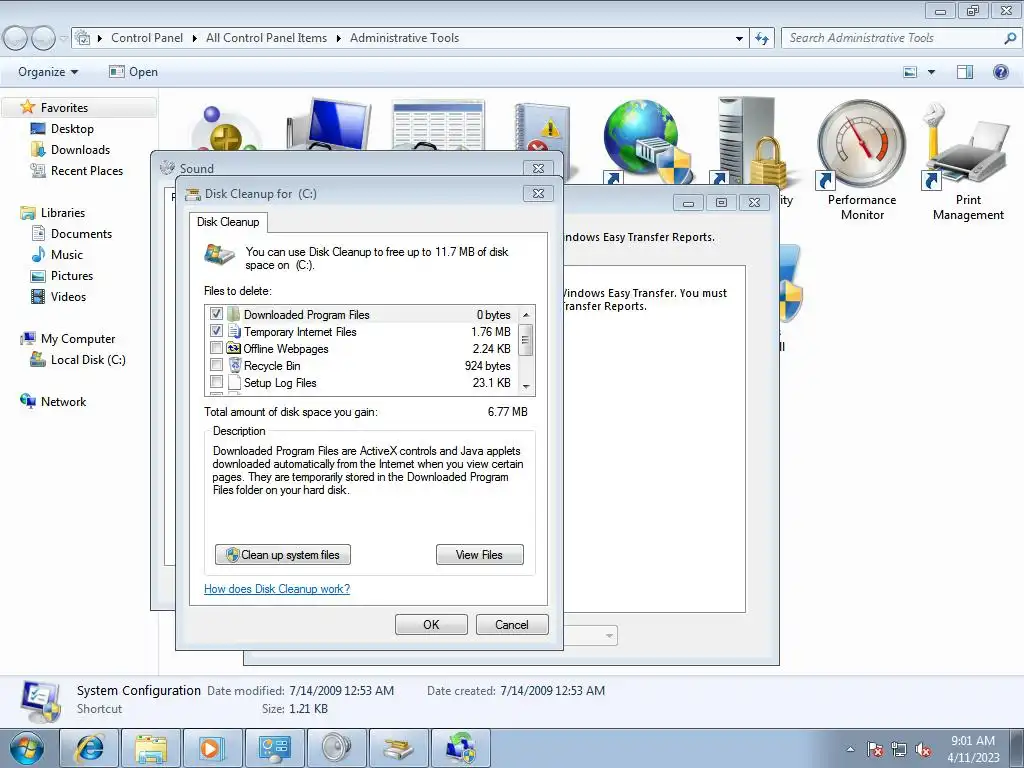
Task: Switch to the Control Panel taskbar icon
Action: (274, 748)
